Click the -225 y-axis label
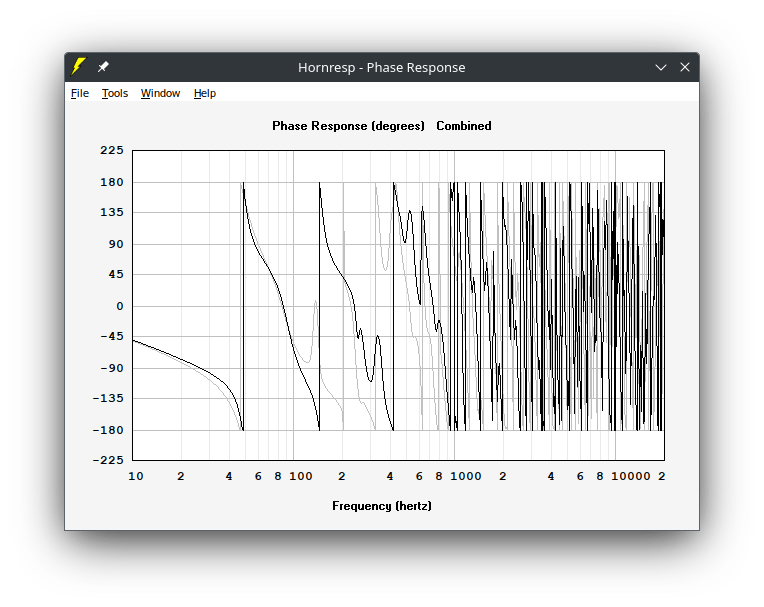 [108, 460]
